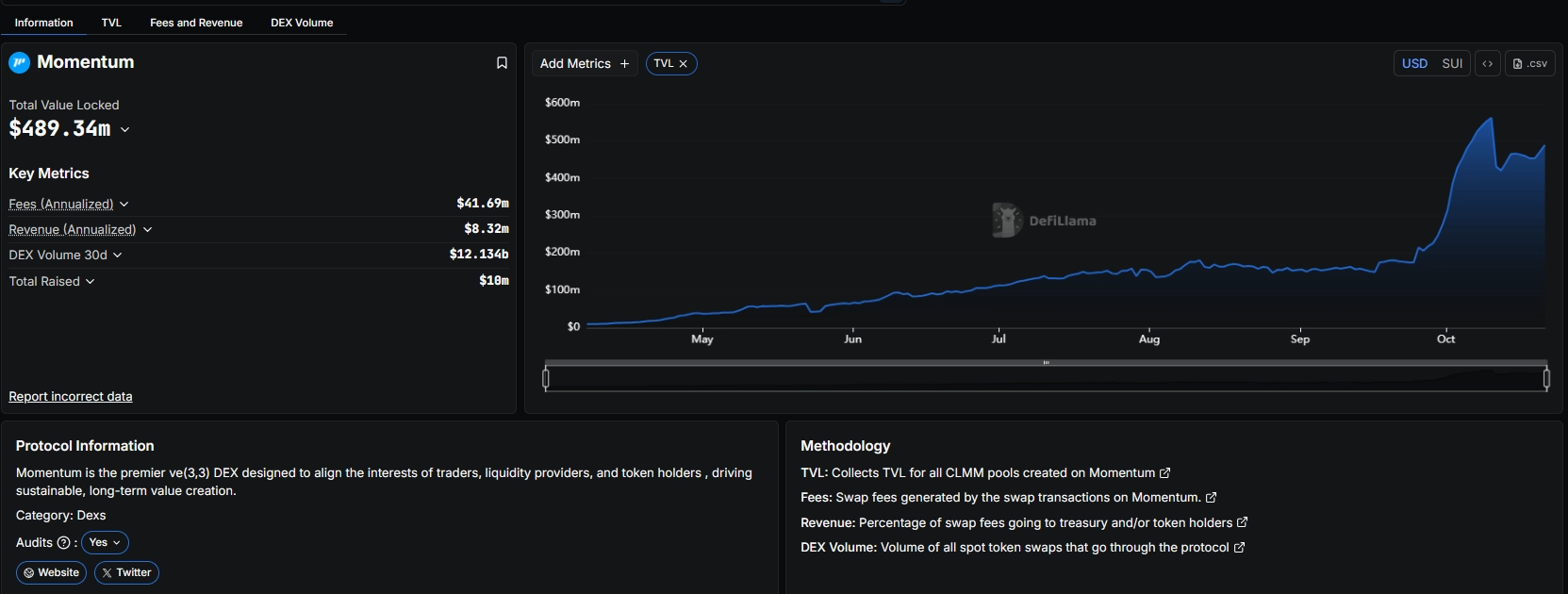Open the DEX Volume tab
1568x594 pixels.
click(302, 23)
